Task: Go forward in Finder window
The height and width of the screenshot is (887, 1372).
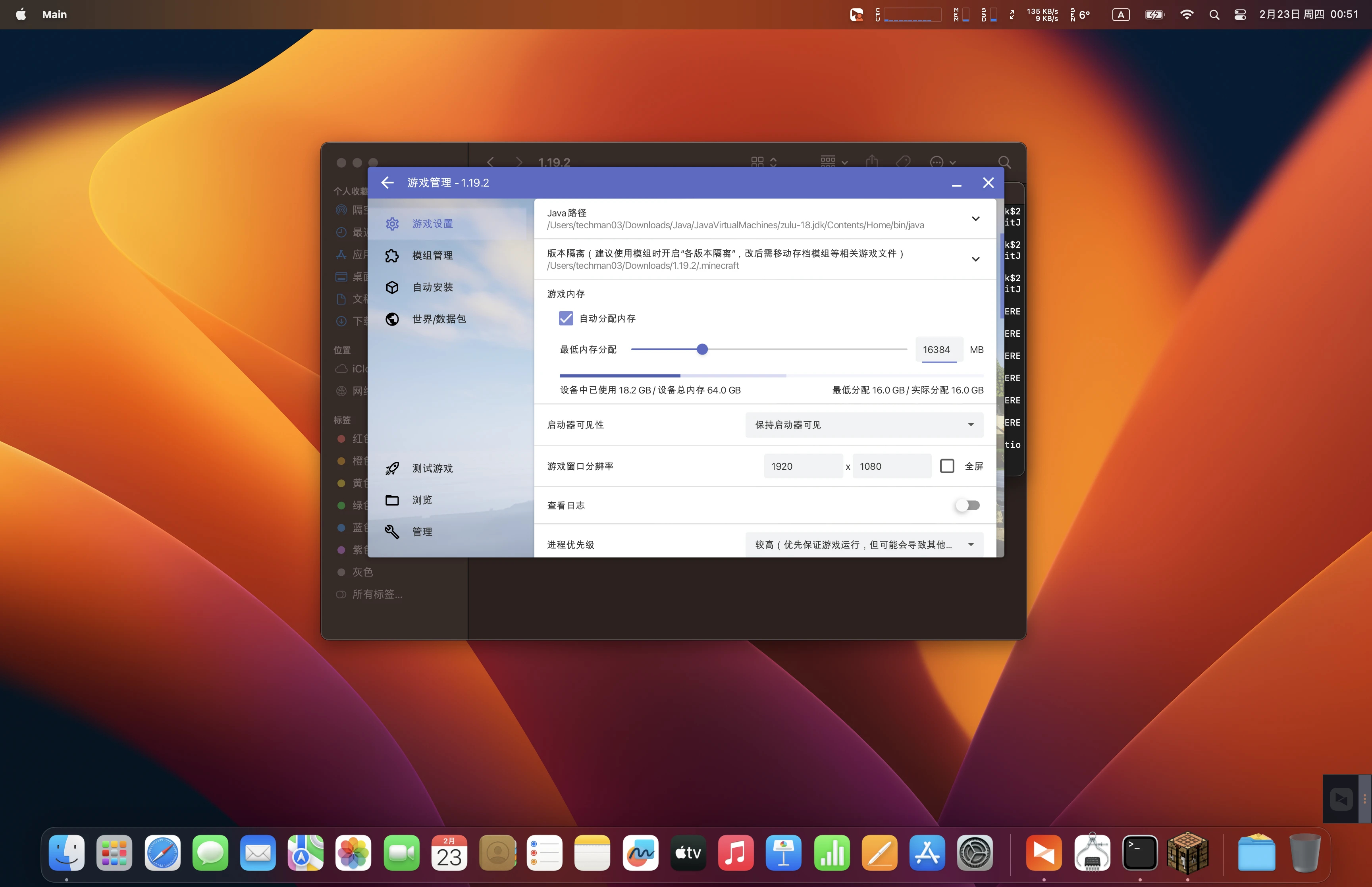Action: [x=519, y=162]
